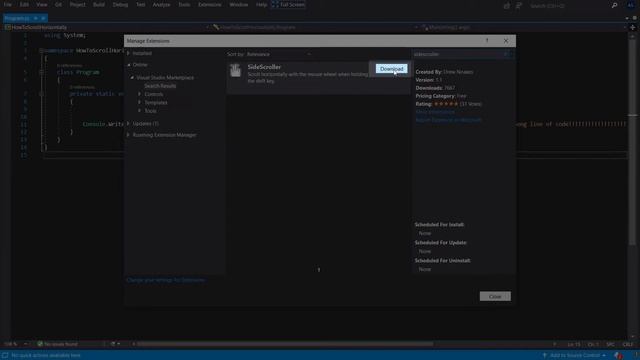Image resolution: width=640 pixels, height=360 pixels.
Task: Click the status bar quick actions icon
Action: pyautogui.click(x=5, y=356)
